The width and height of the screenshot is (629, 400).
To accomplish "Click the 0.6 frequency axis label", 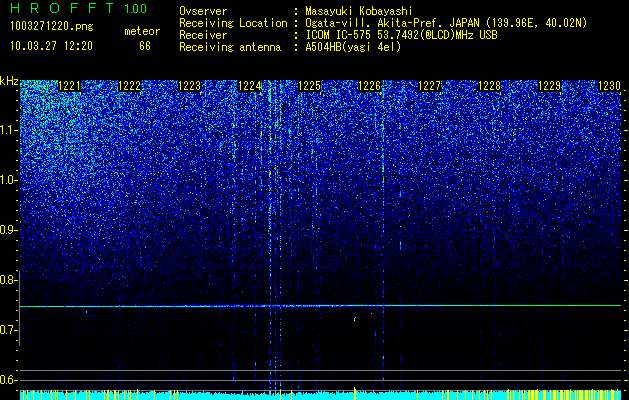I will coord(8,380).
